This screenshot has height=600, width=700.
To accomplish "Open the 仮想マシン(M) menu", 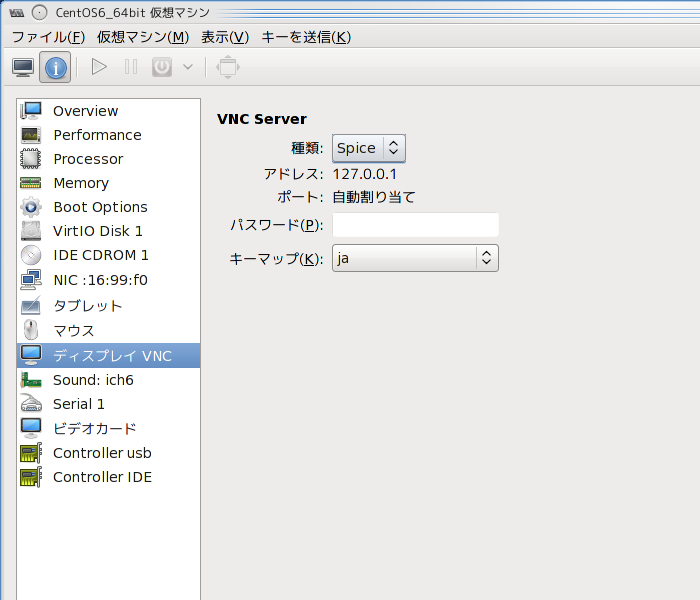I will pos(143,37).
